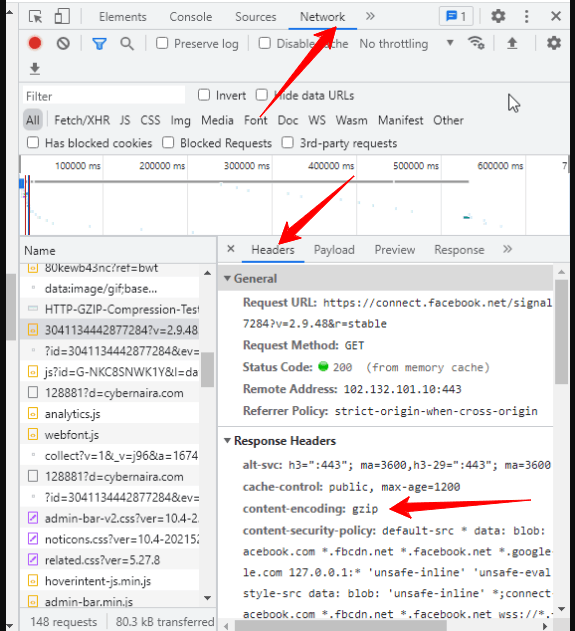Select the analytics.js request
This screenshot has height=631, width=575.
(110, 414)
